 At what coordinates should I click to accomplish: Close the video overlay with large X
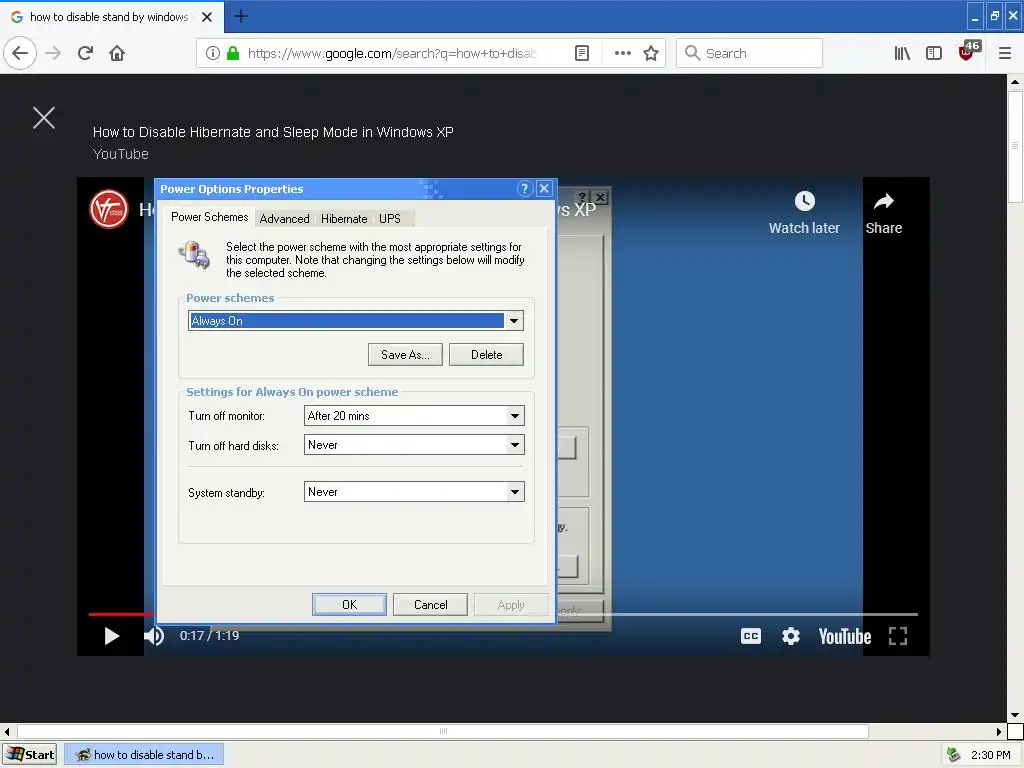(x=44, y=118)
